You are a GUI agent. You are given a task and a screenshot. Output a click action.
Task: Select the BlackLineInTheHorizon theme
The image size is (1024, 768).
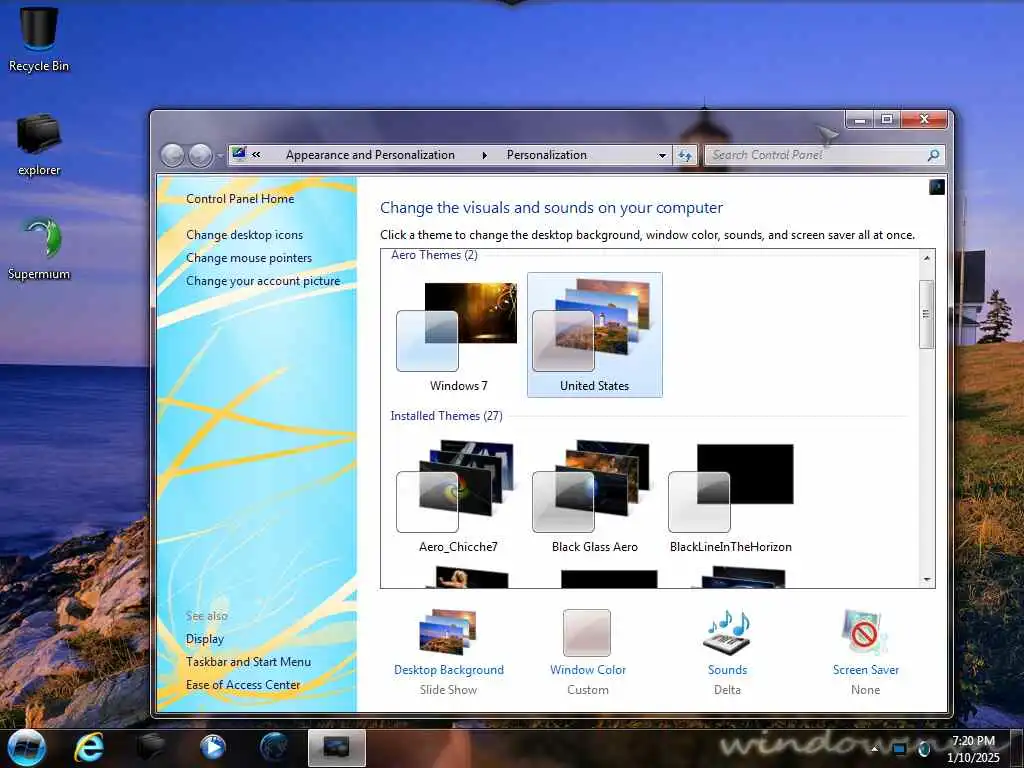(731, 496)
